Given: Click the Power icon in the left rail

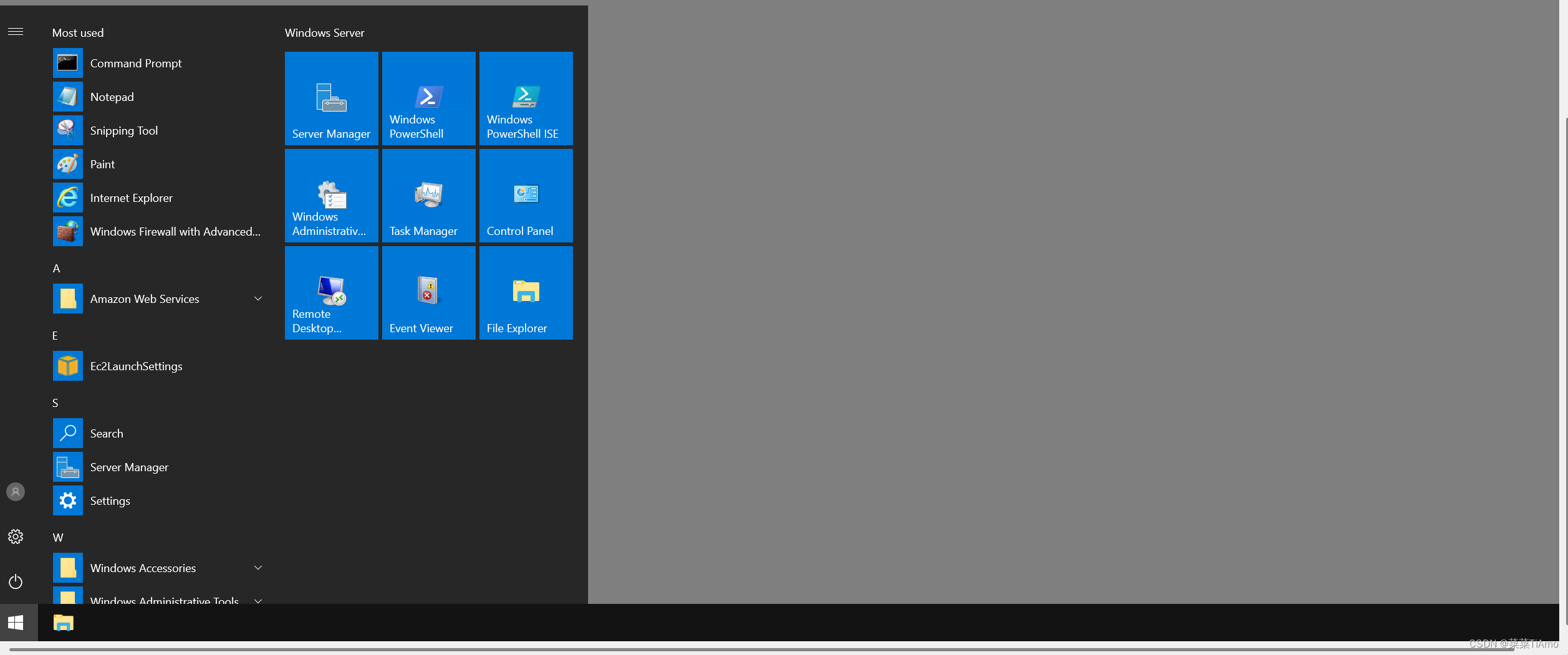Looking at the screenshot, I should pyautogui.click(x=16, y=581).
